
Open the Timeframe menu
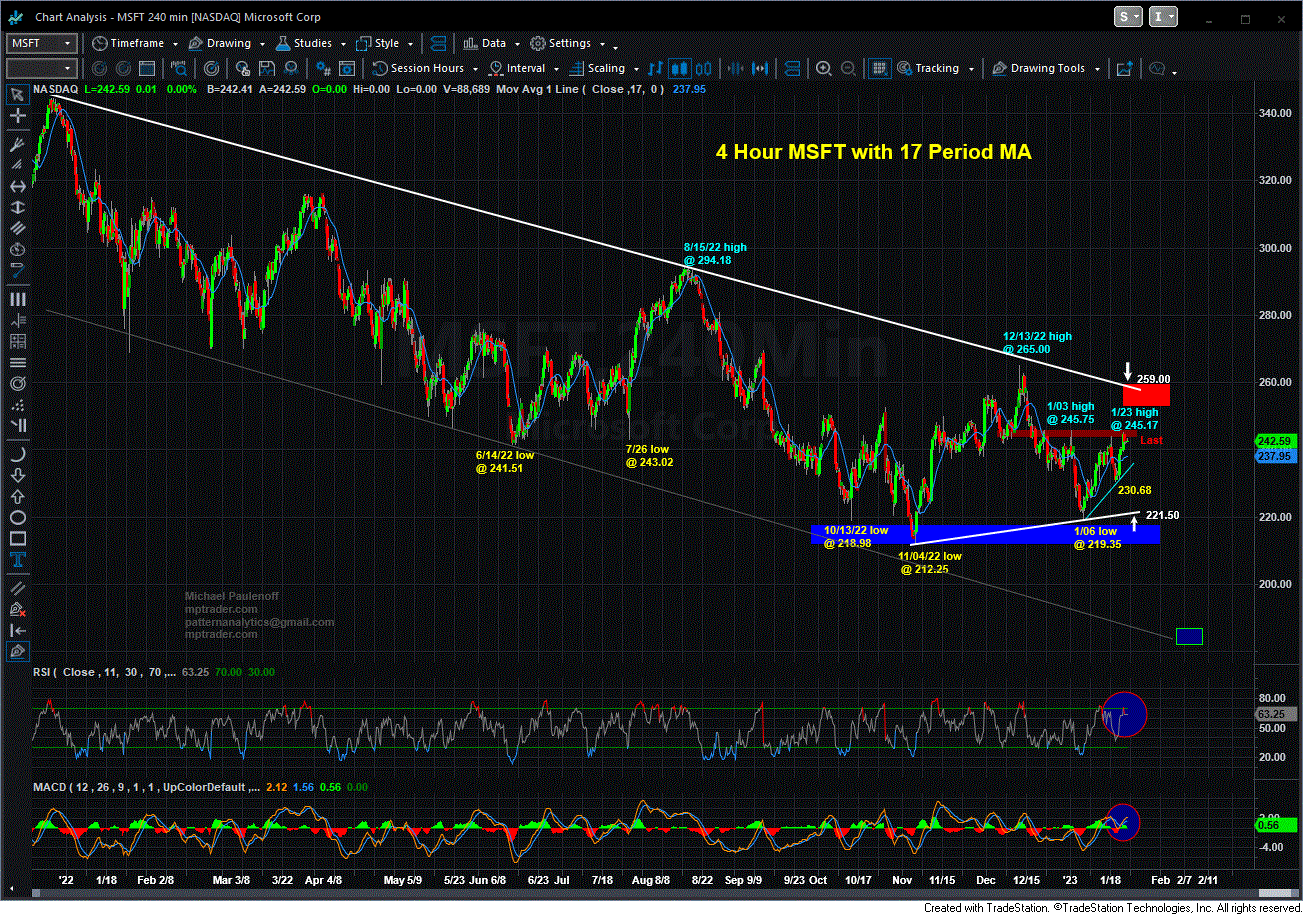point(126,43)
